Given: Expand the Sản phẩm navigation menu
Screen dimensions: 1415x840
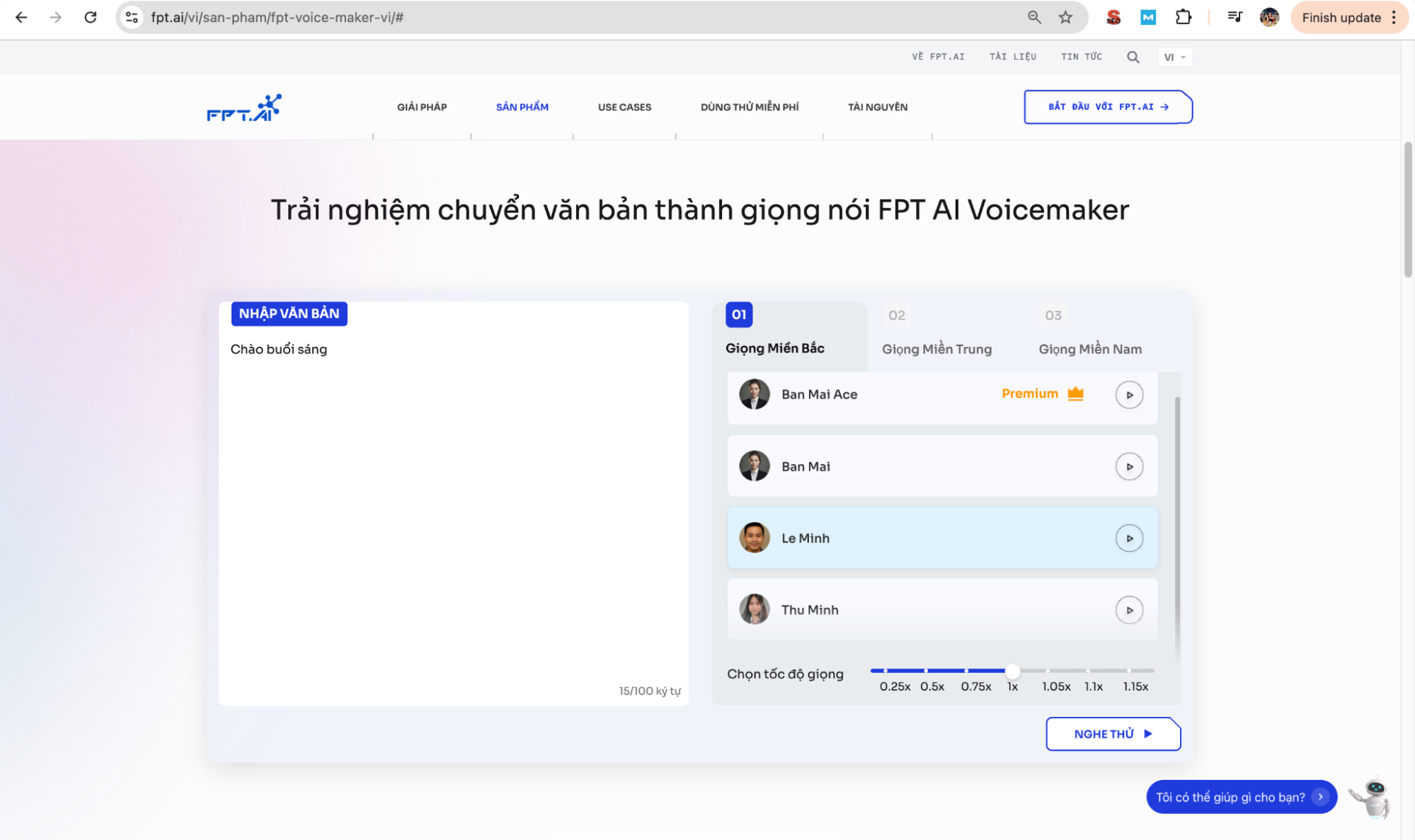Looking at the screenshot, I should [x=522, y=108].
